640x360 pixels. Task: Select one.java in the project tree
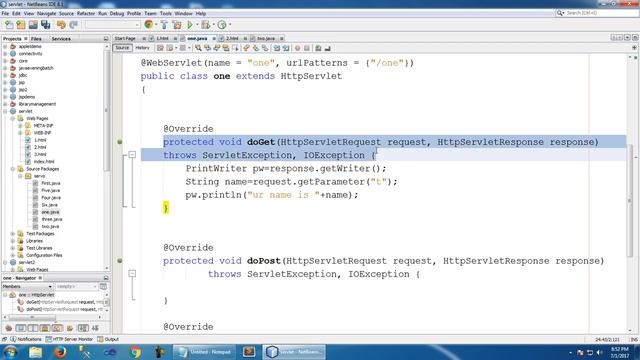51,212
